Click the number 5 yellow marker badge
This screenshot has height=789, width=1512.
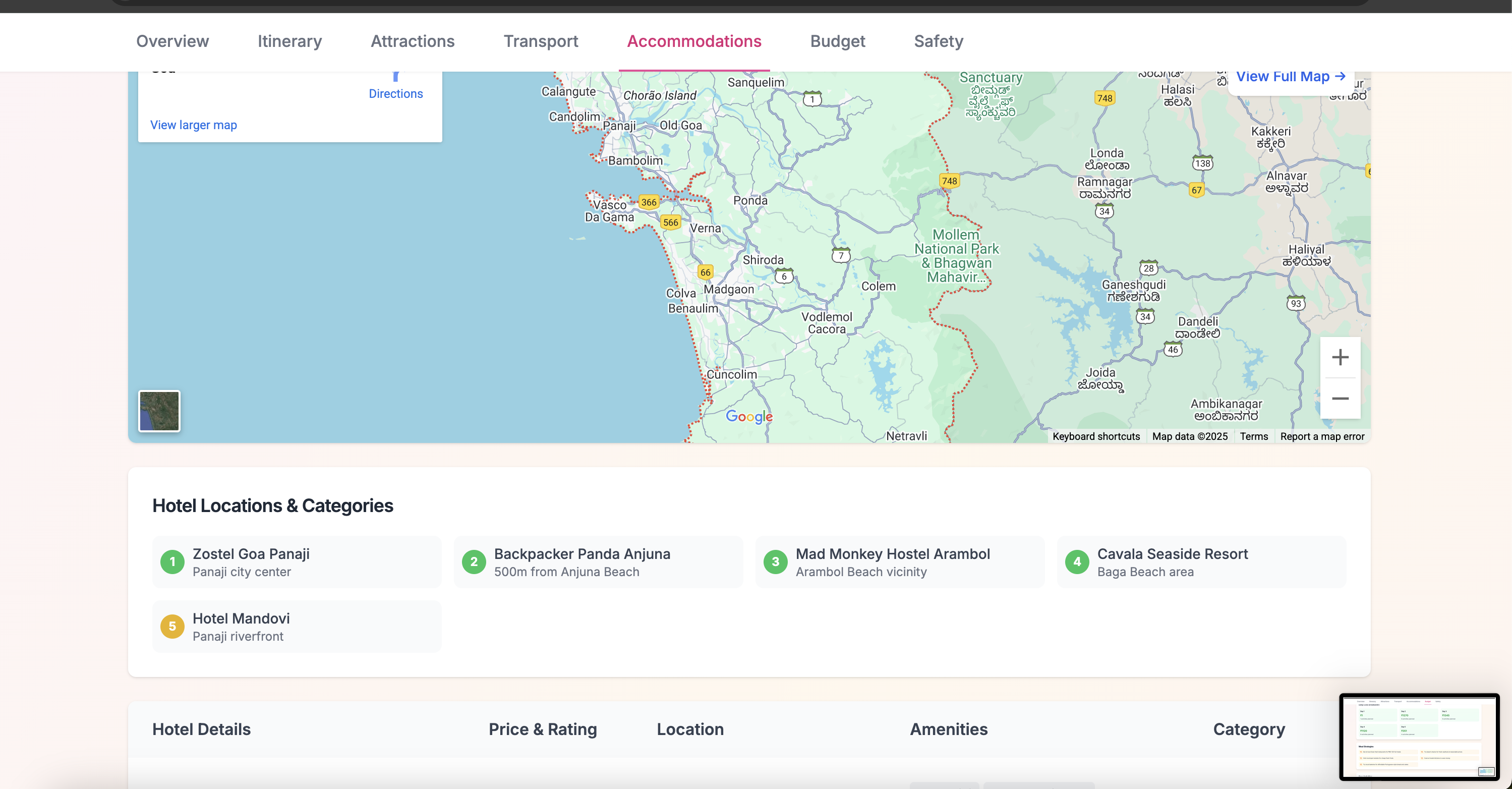coord(172,627)
